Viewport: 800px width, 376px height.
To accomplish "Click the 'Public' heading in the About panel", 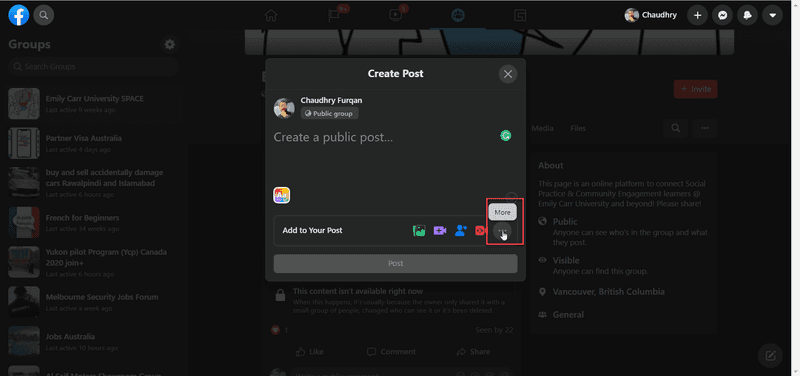I will [x=565, y=221].
